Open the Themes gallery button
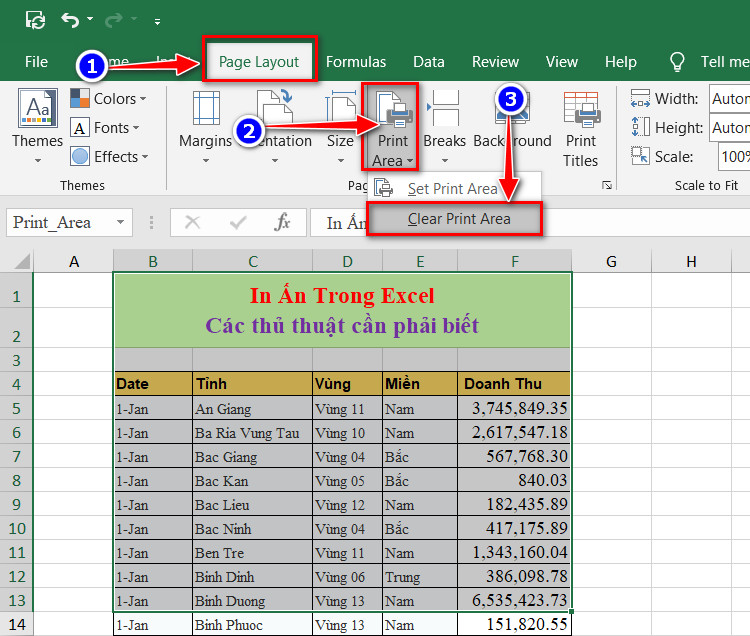This screenshot has height=636, width=750. tap(37, 125)
